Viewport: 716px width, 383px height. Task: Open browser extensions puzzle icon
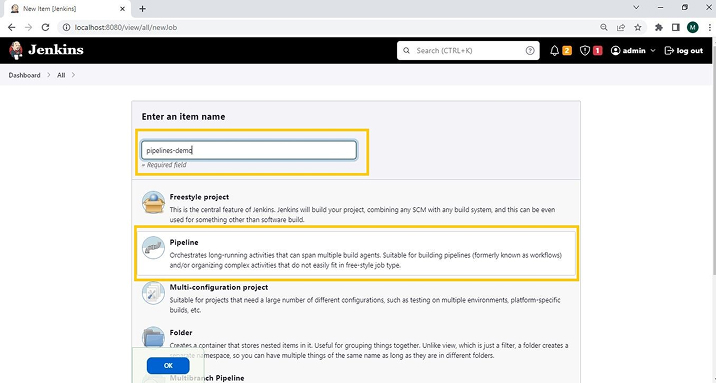point(658,27)
